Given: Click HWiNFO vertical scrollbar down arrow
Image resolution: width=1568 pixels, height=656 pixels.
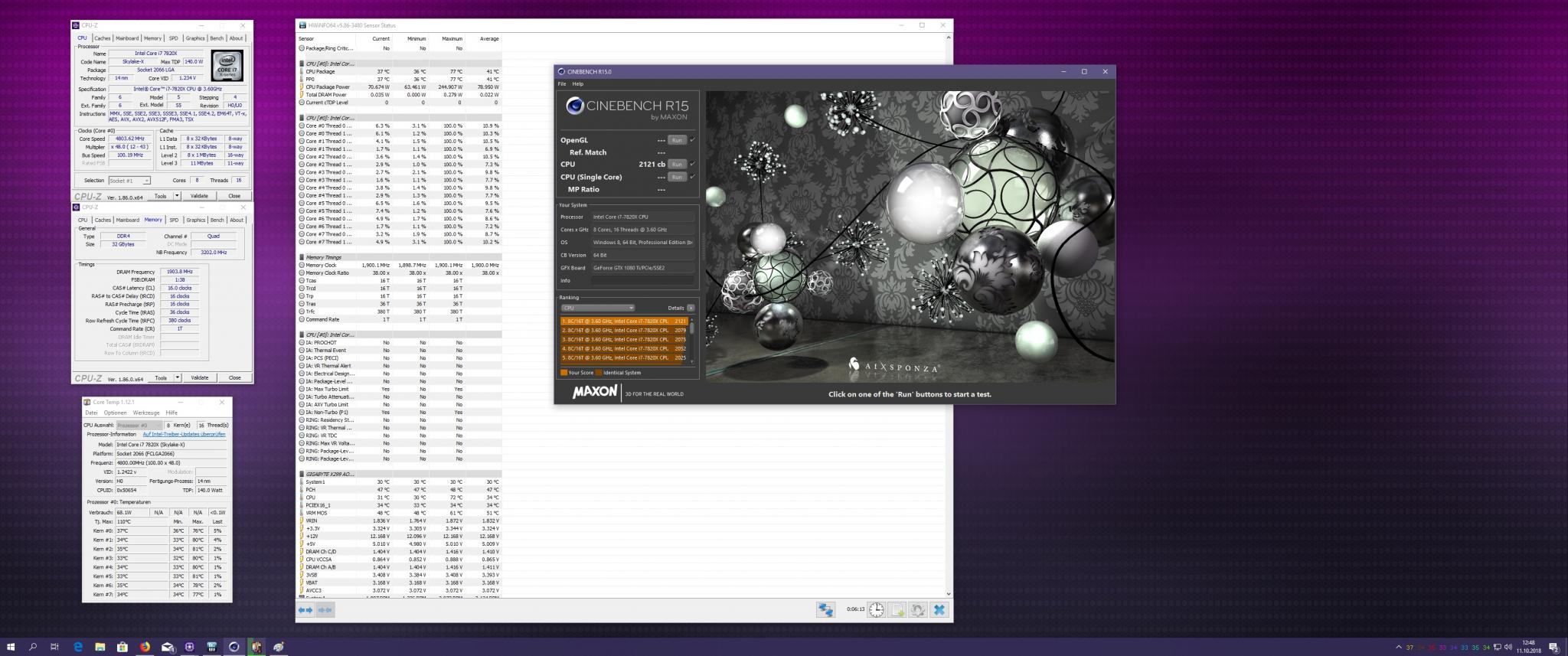Looking at the screenshot, I should pyautogui.click(x=949, y=593).
